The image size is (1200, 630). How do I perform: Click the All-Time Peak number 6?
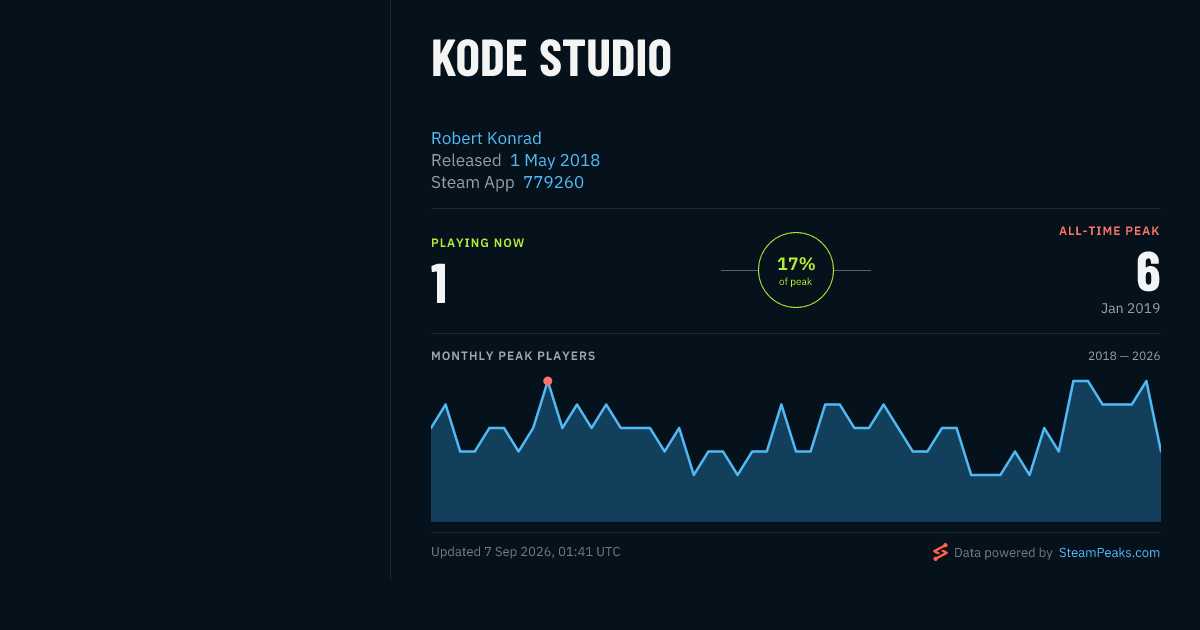pyautogui.click(x=1148, y=272)
